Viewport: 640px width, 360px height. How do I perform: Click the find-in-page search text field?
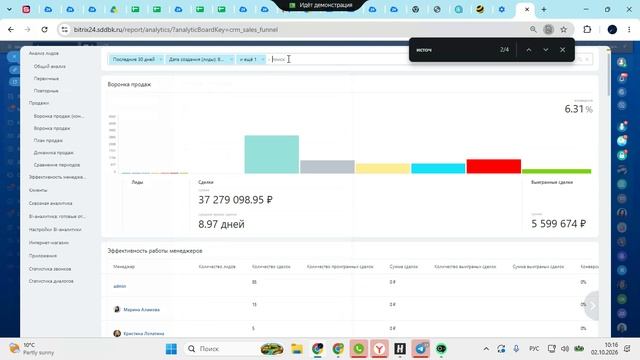453,50
